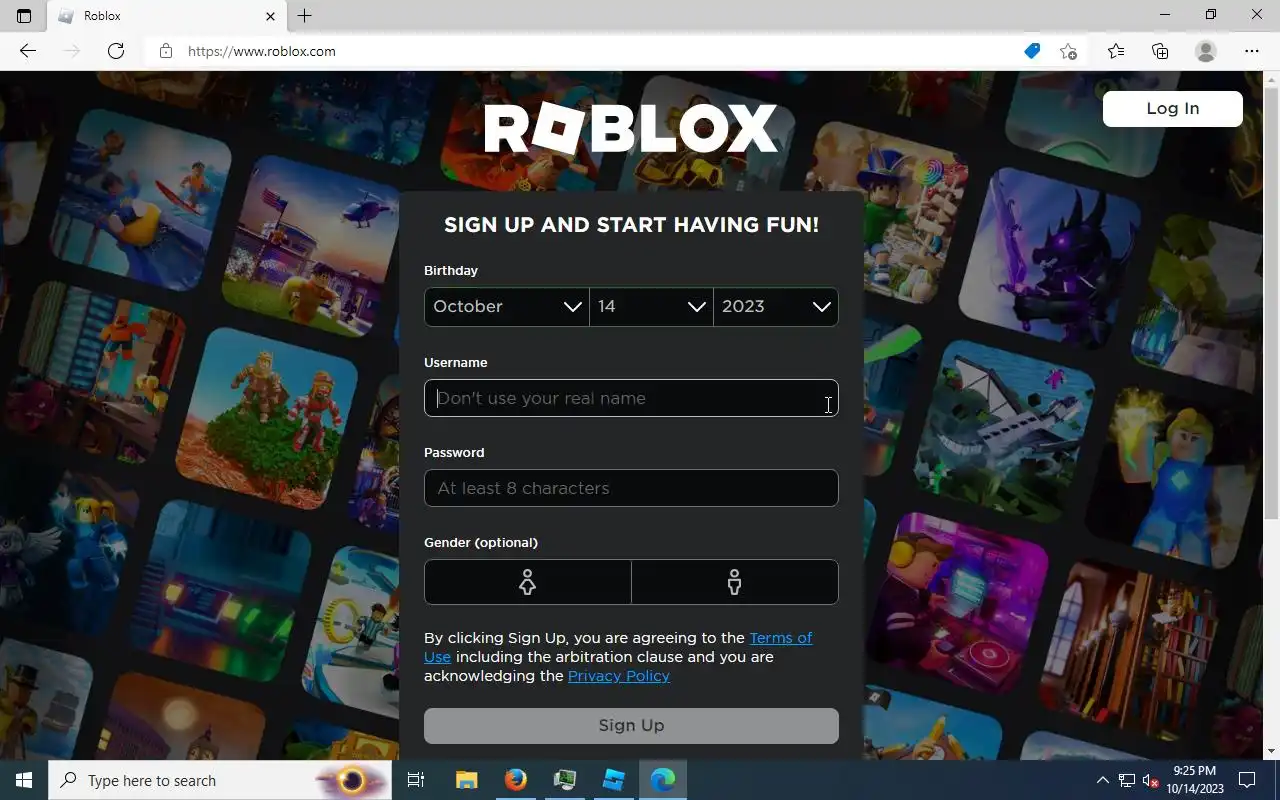Screen dimensions: 1280x800
Task: Open the Windows Start menu
Action: click(x=24, y=780)
